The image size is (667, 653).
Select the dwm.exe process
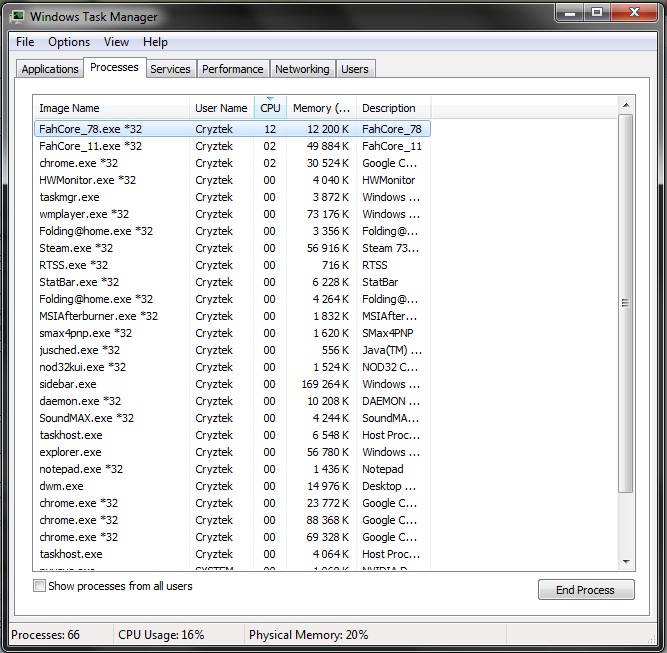click(x=232, y=486)
